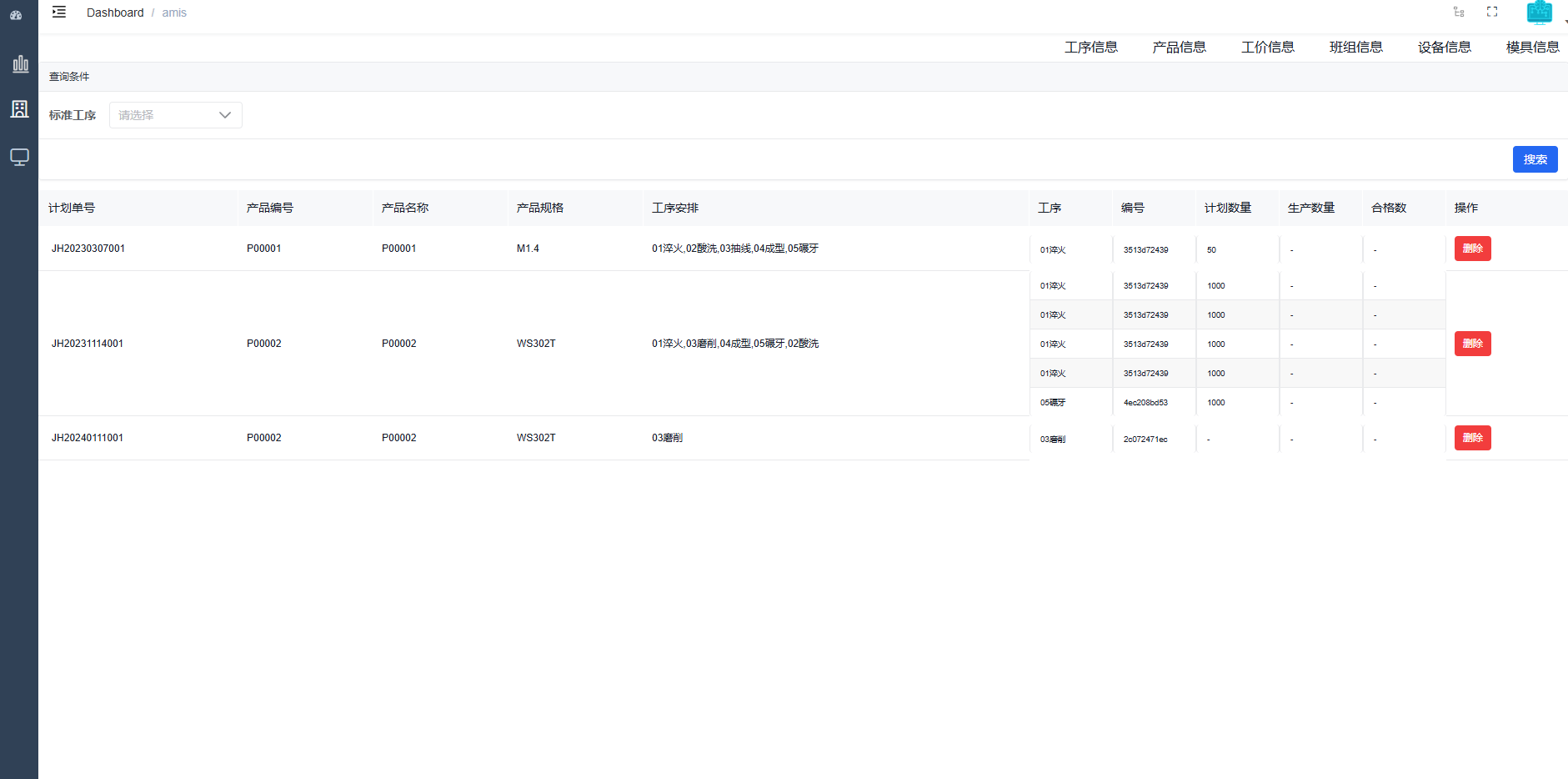The height and width of the screenshot is (779, 1568).
Task: Open the 标准工序 dropdown
Action: tap(176, 115)
